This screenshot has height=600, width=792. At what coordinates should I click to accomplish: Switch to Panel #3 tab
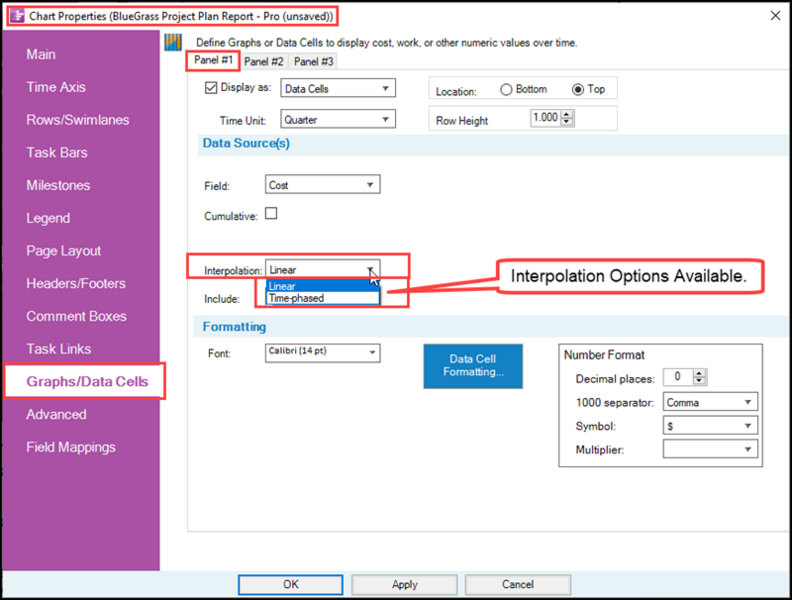314,62
